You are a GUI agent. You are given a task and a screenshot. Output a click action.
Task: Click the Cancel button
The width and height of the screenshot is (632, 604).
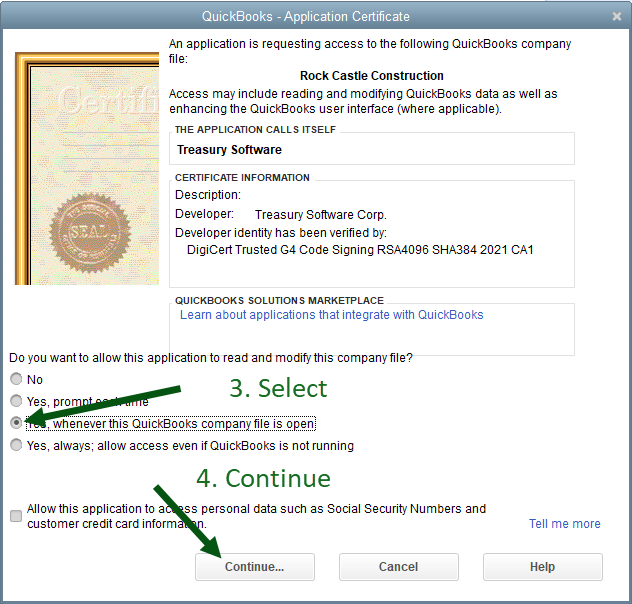pyautogui.click(x=399, y=567)
